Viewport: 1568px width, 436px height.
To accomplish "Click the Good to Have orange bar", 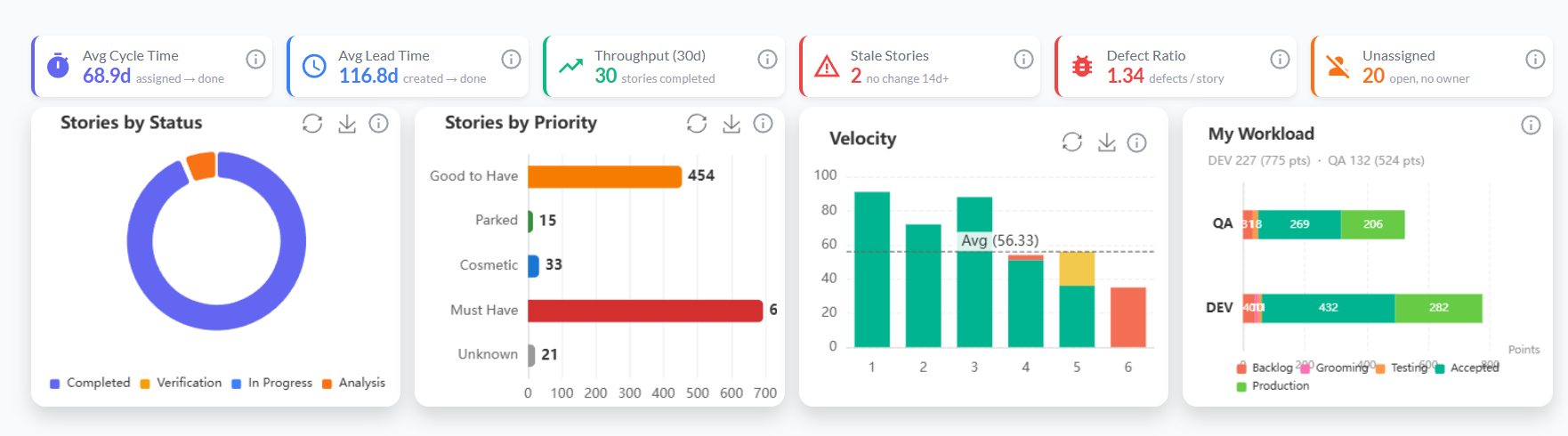I will pos(605,176).
